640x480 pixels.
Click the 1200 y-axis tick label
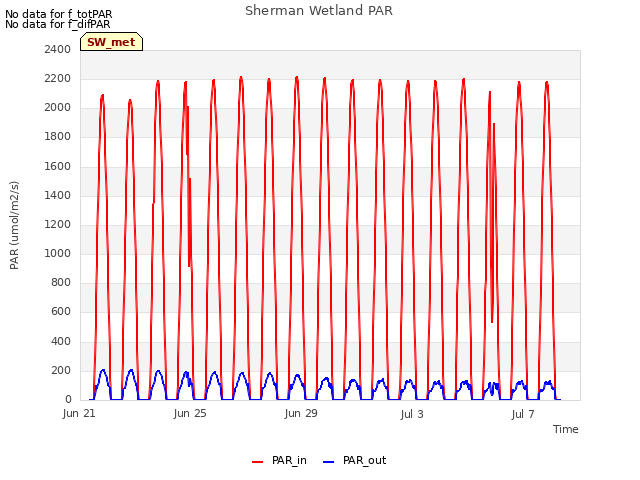(58, 224)
